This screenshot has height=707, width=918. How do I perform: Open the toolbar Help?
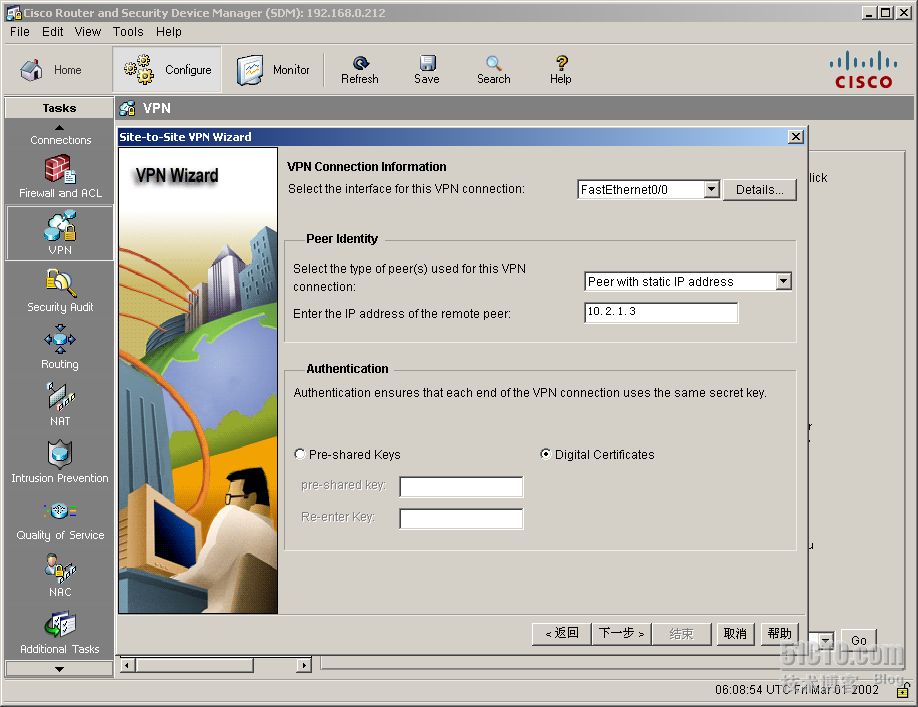pos(561,70)
